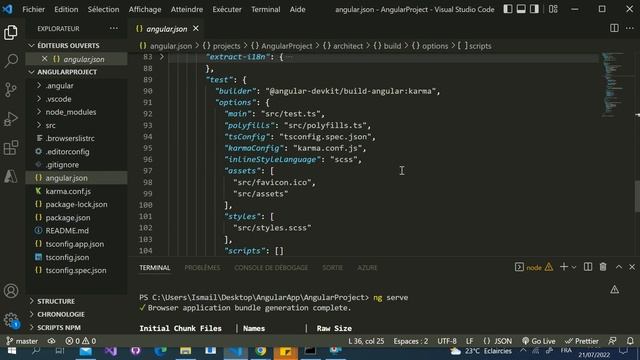Close the terminal panel
The height and width of the screenshot is (360, 640).
tap(632, 267)
